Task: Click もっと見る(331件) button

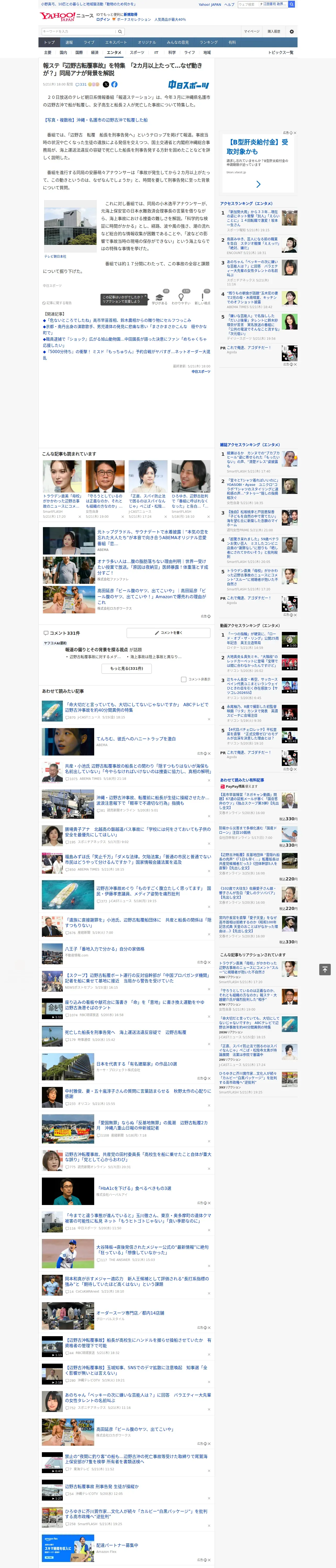Action: (x=127, y=668)
